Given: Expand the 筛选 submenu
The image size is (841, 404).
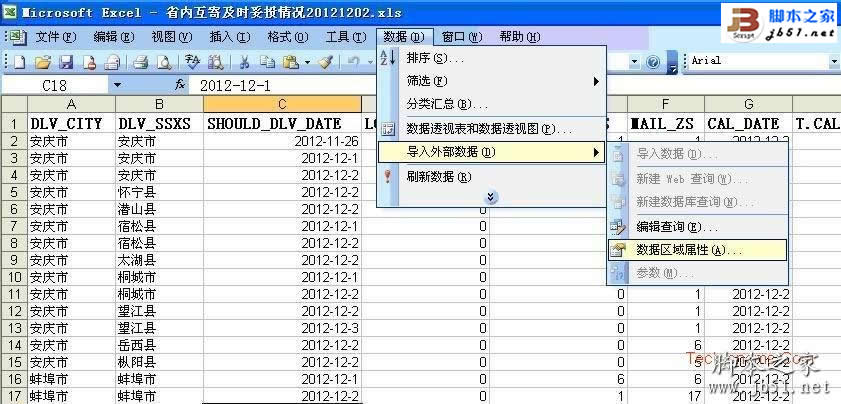Looking at the screenshot, I should 596,82.
